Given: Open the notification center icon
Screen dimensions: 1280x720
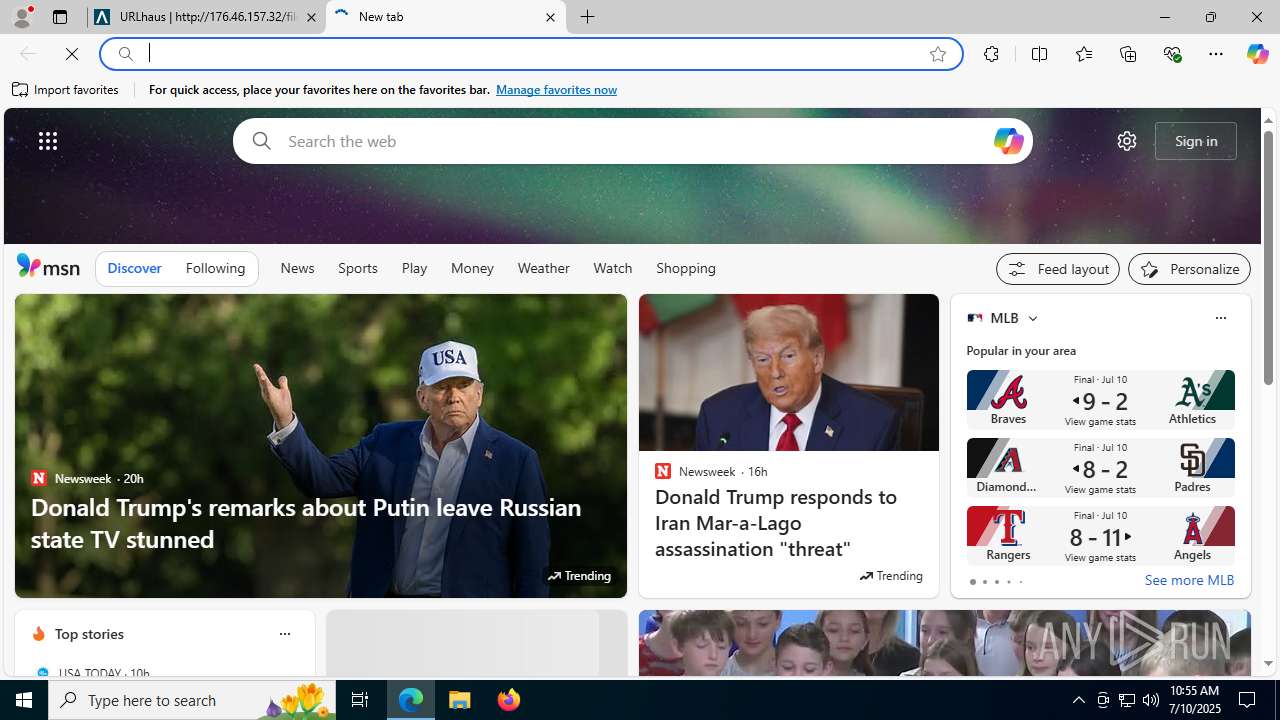Looking at the screenshot, I should pyautogui.click(x=1248, y=700).
